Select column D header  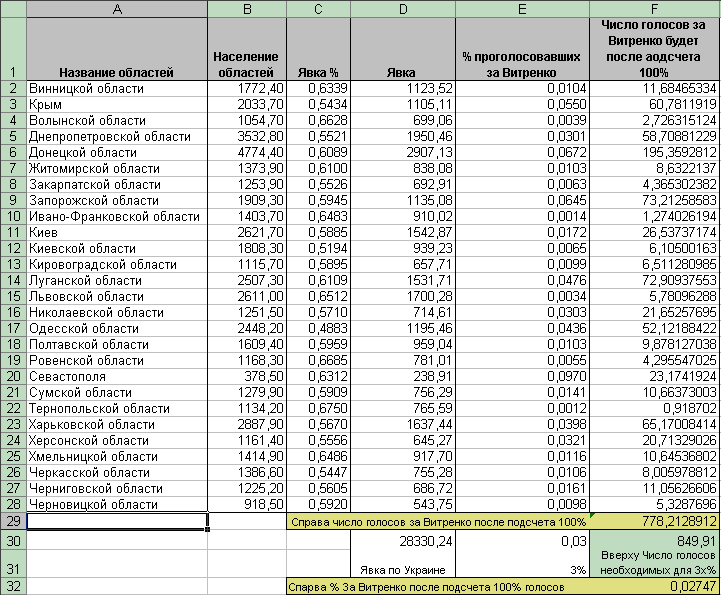[x=403, y=9]
